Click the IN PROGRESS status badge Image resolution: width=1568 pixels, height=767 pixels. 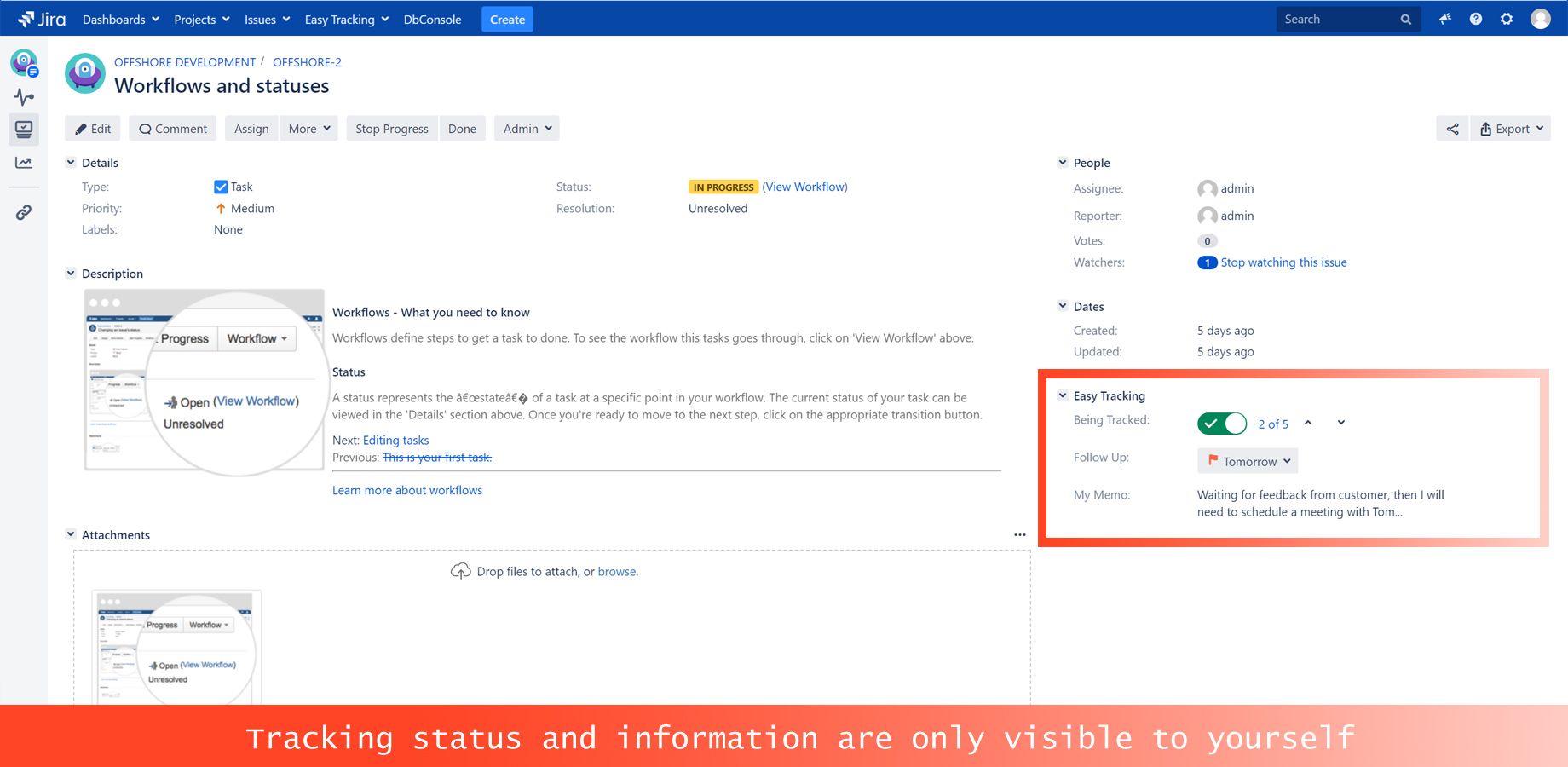click(x=723, y=187)
